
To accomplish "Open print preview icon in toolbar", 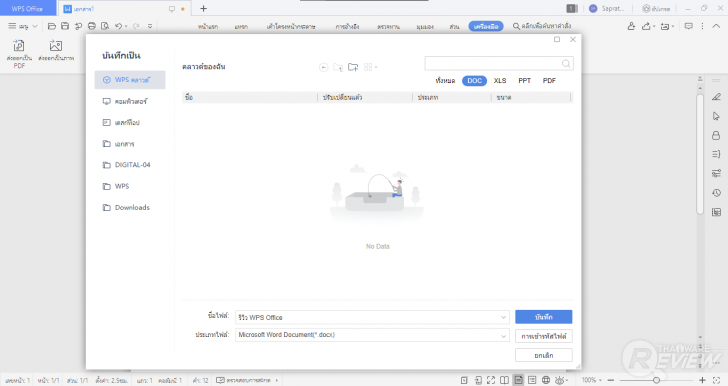I will coord(105,26).
